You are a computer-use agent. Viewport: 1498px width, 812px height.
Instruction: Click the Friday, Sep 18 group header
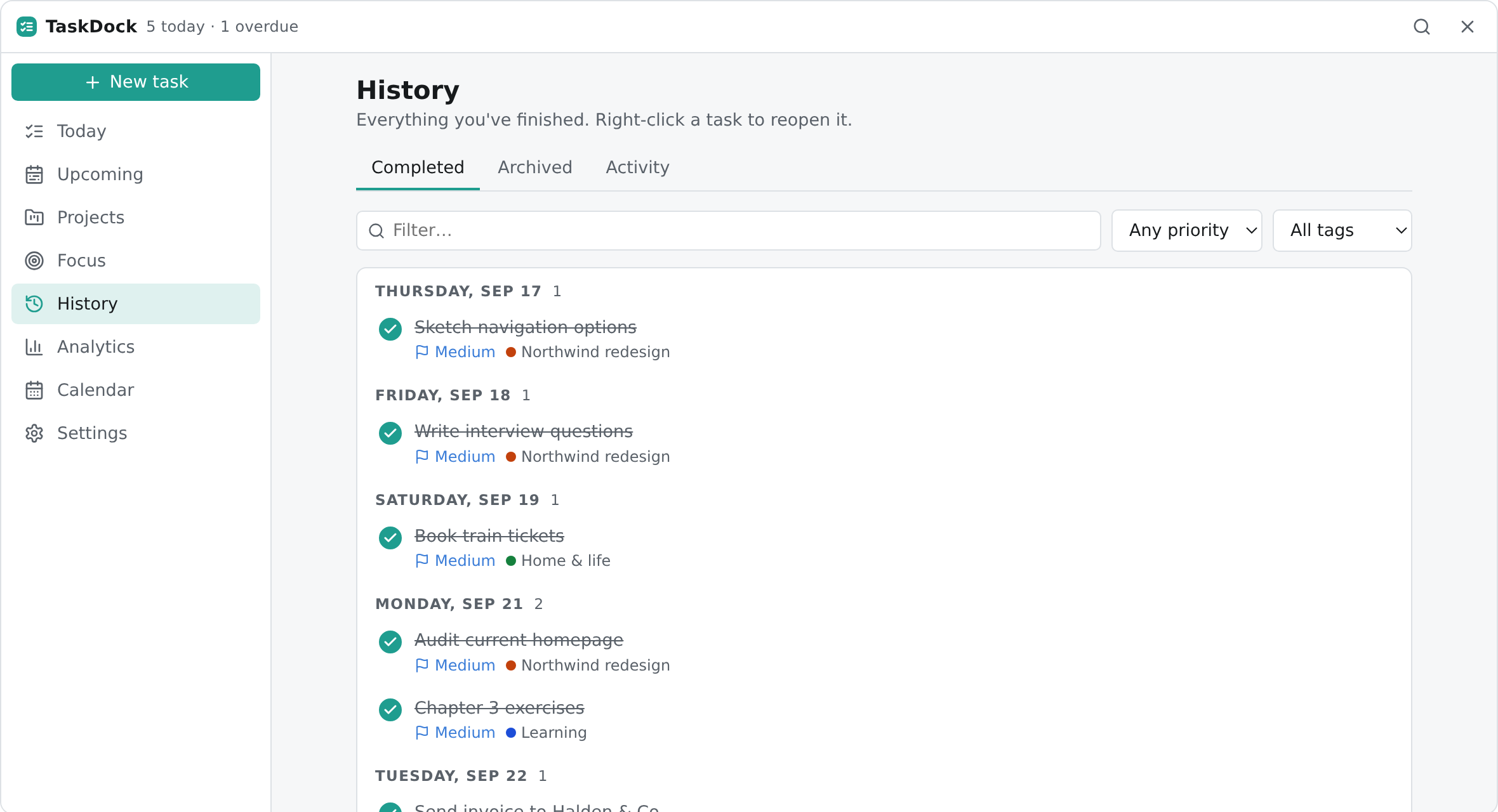pos(443,395)
